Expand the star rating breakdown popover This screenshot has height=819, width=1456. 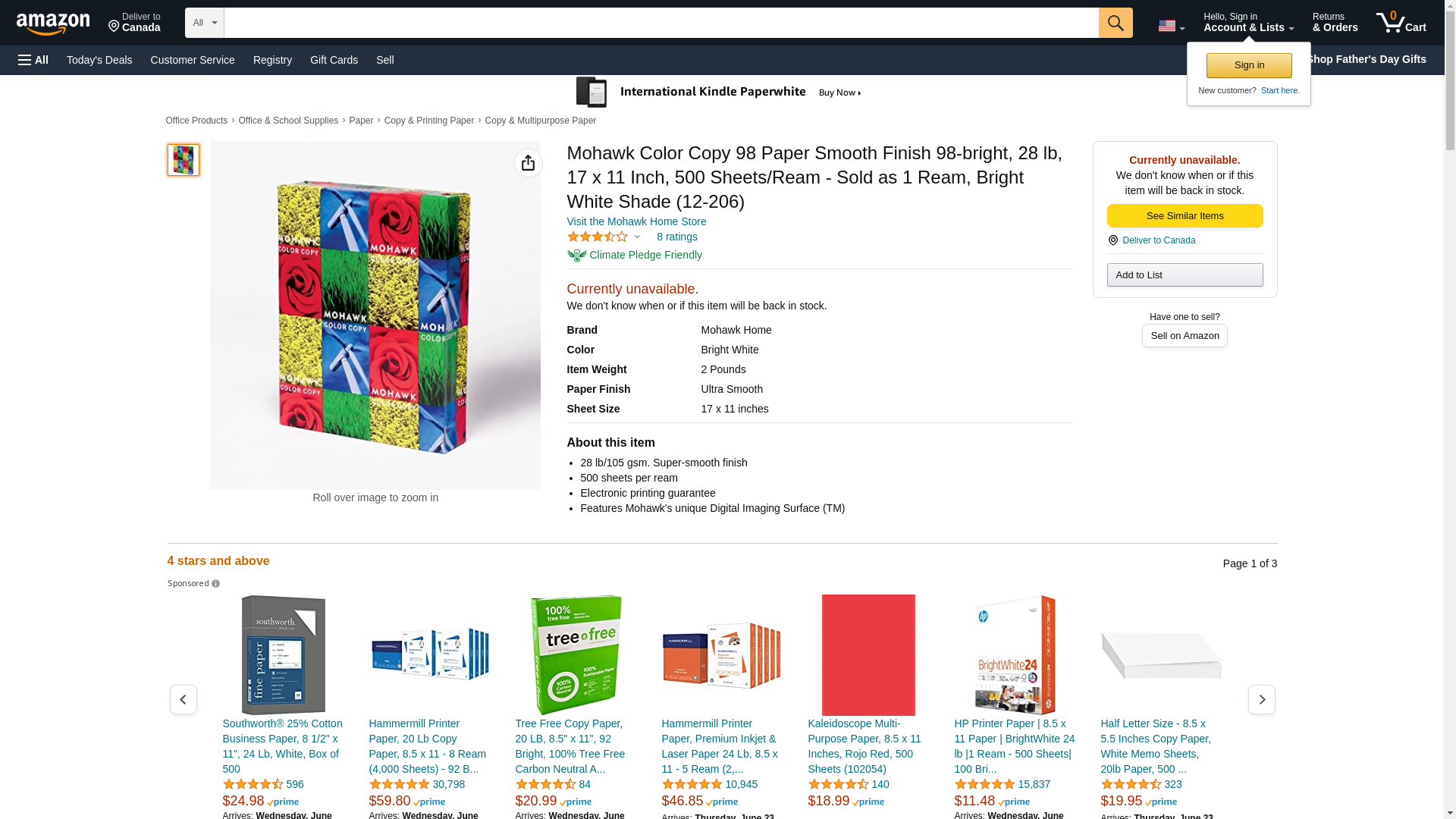tap(637, 237)
